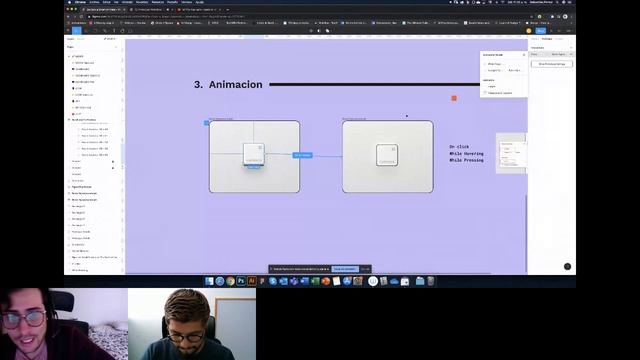Select the 'While Pressing' text on canvas
The height and width of the screenshot is (360, 640).
point(467,160)
